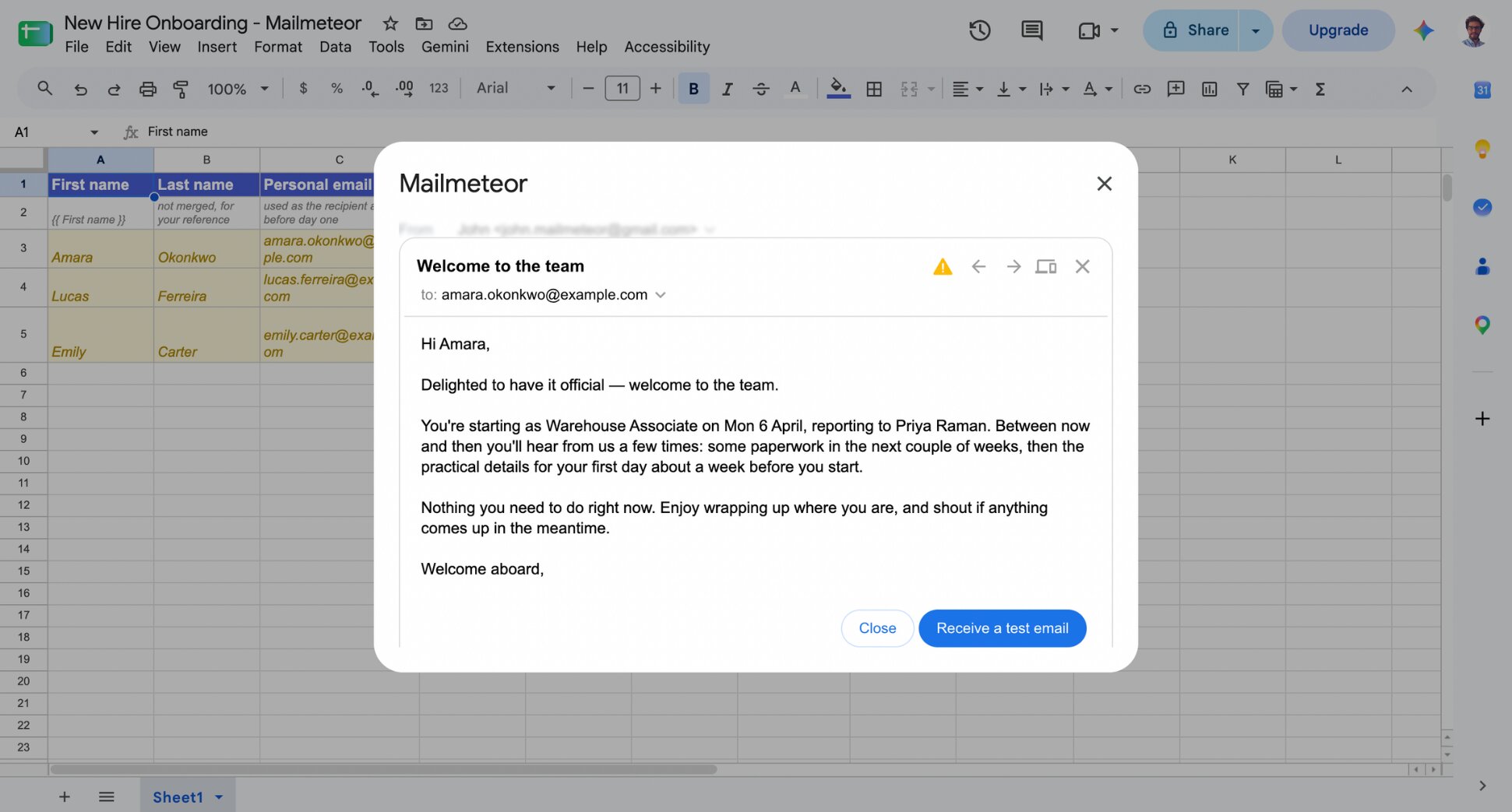1512x812 pixels.
Task: View cloud save status
Action: click(x=458, y=23)
